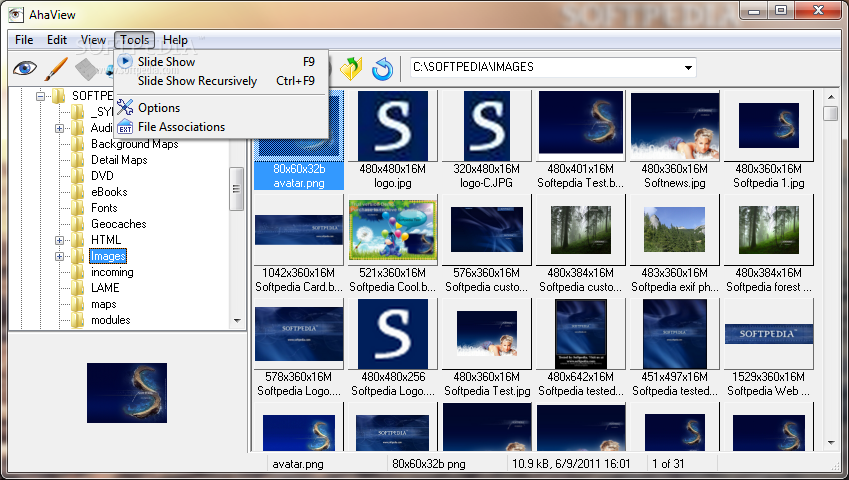
Task: Click the modules folder icon
Action: 77,320
